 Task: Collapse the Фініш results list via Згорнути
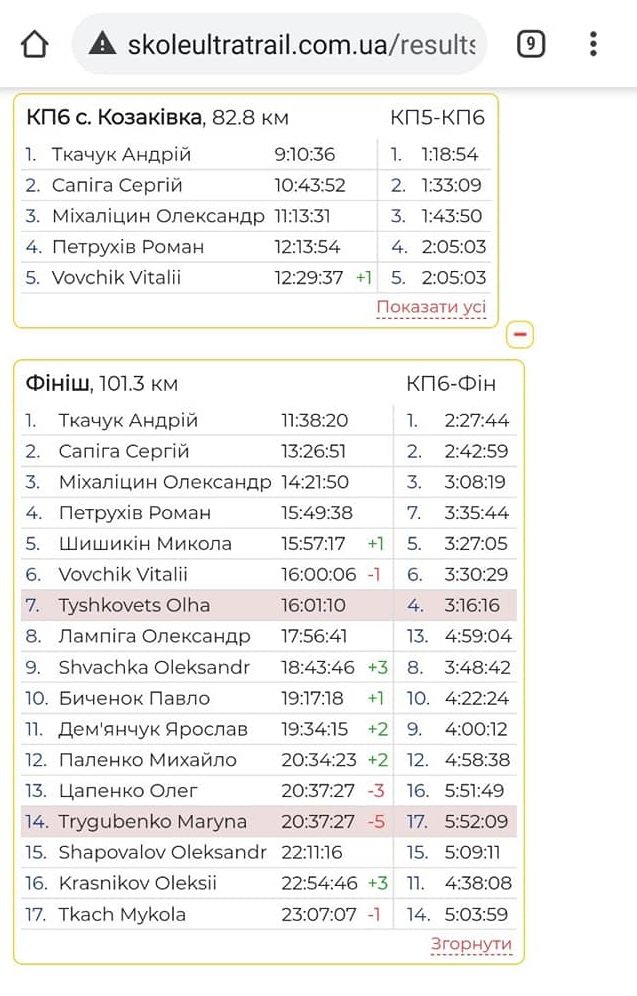(471, 944)
